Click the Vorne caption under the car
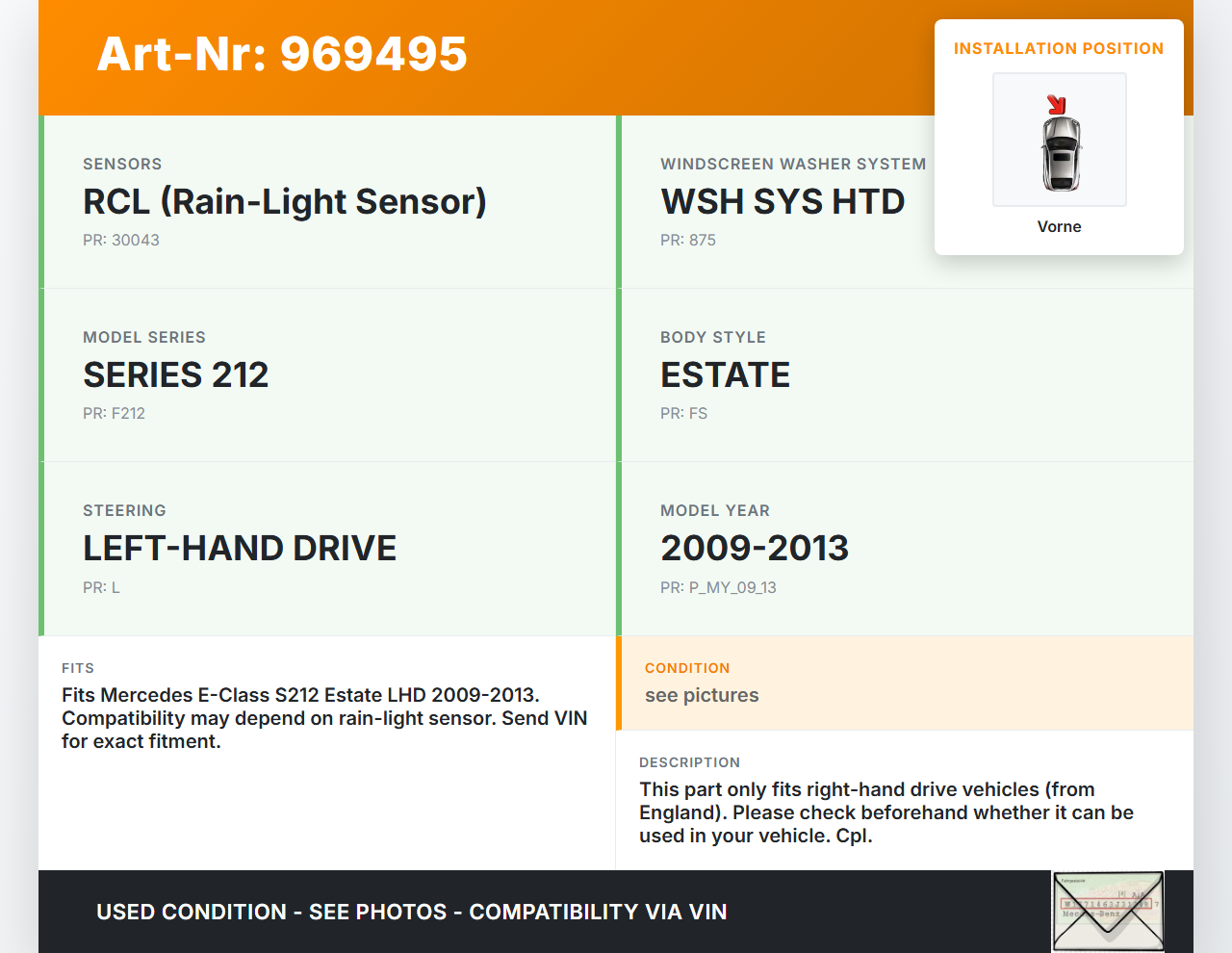 1060,226
